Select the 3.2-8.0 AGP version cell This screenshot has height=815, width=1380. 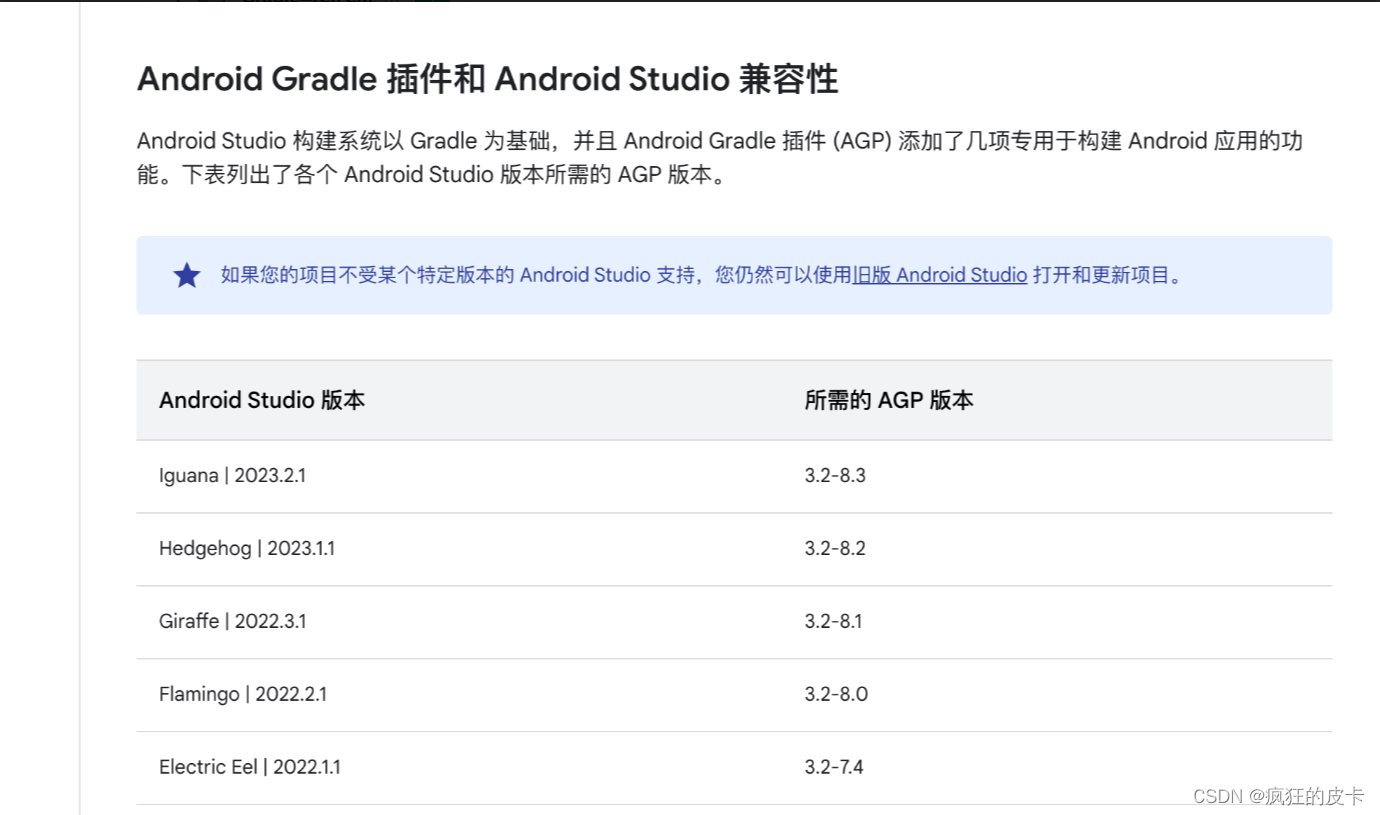(x=836, y=694)
